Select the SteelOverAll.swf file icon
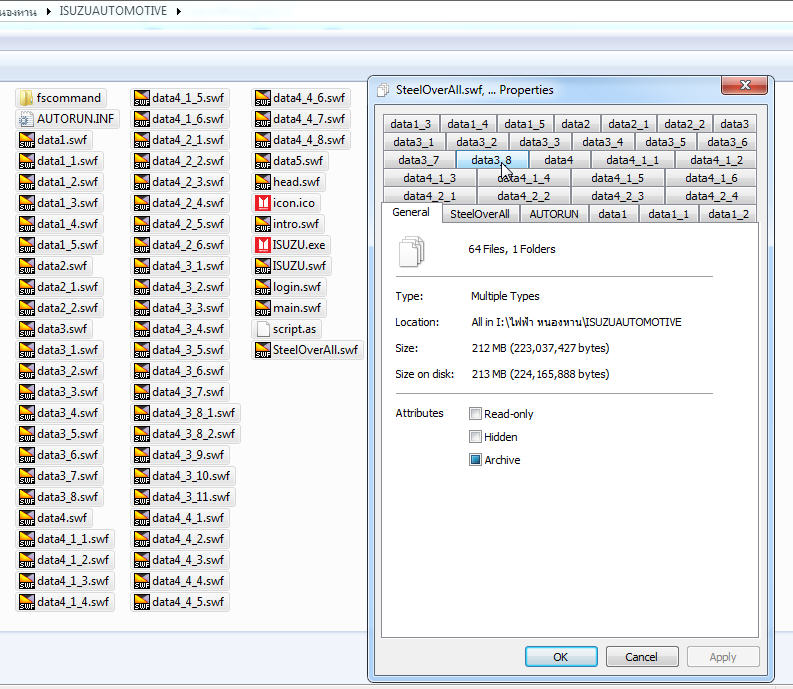The width and height of the screenshot is (793, 689). (x=262, y=350)
